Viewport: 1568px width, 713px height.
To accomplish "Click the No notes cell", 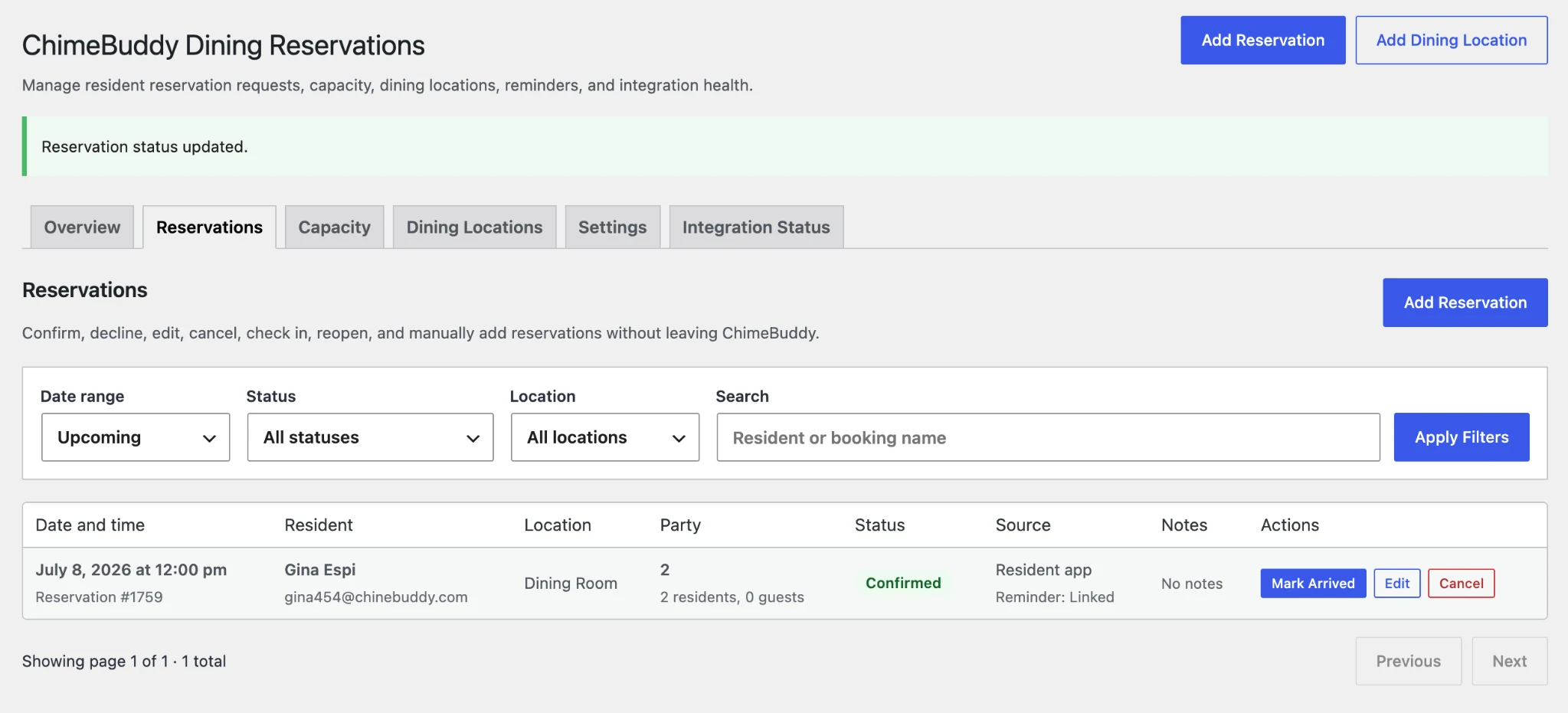I will 1192,584.
